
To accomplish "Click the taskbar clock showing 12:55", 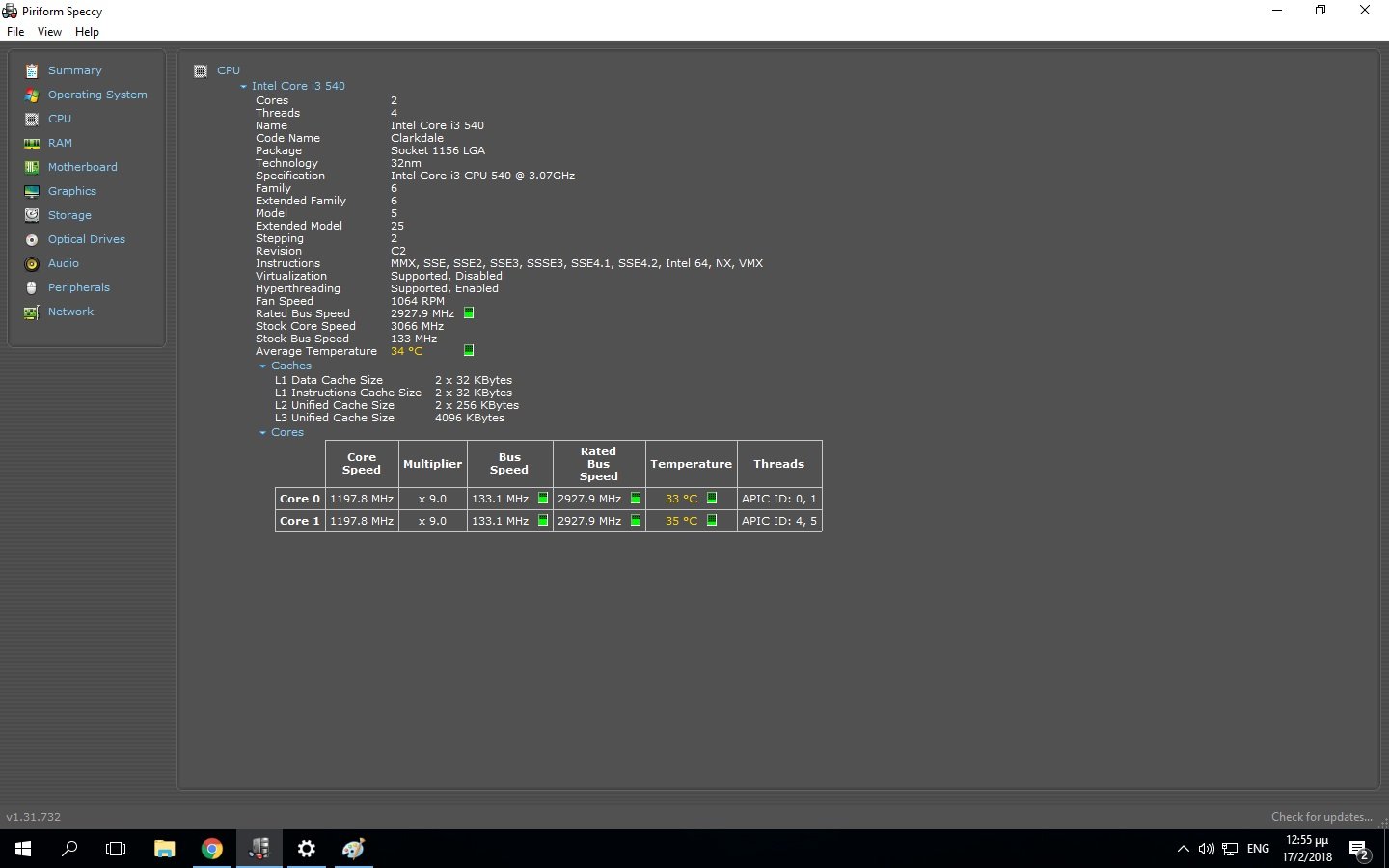I will tap(1307, 849).
